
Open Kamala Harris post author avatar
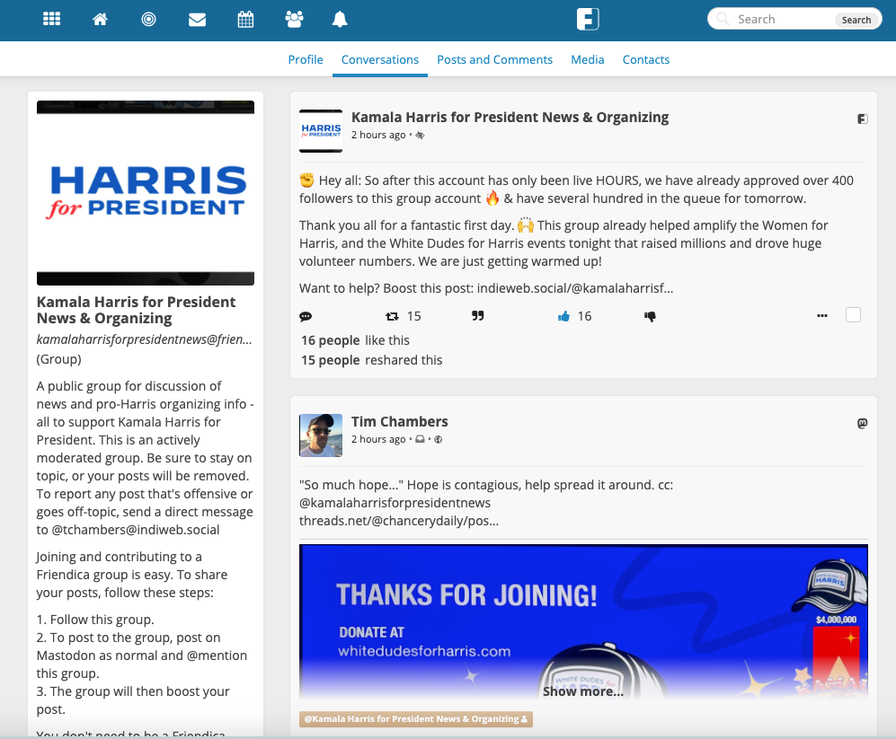(321, 131)
